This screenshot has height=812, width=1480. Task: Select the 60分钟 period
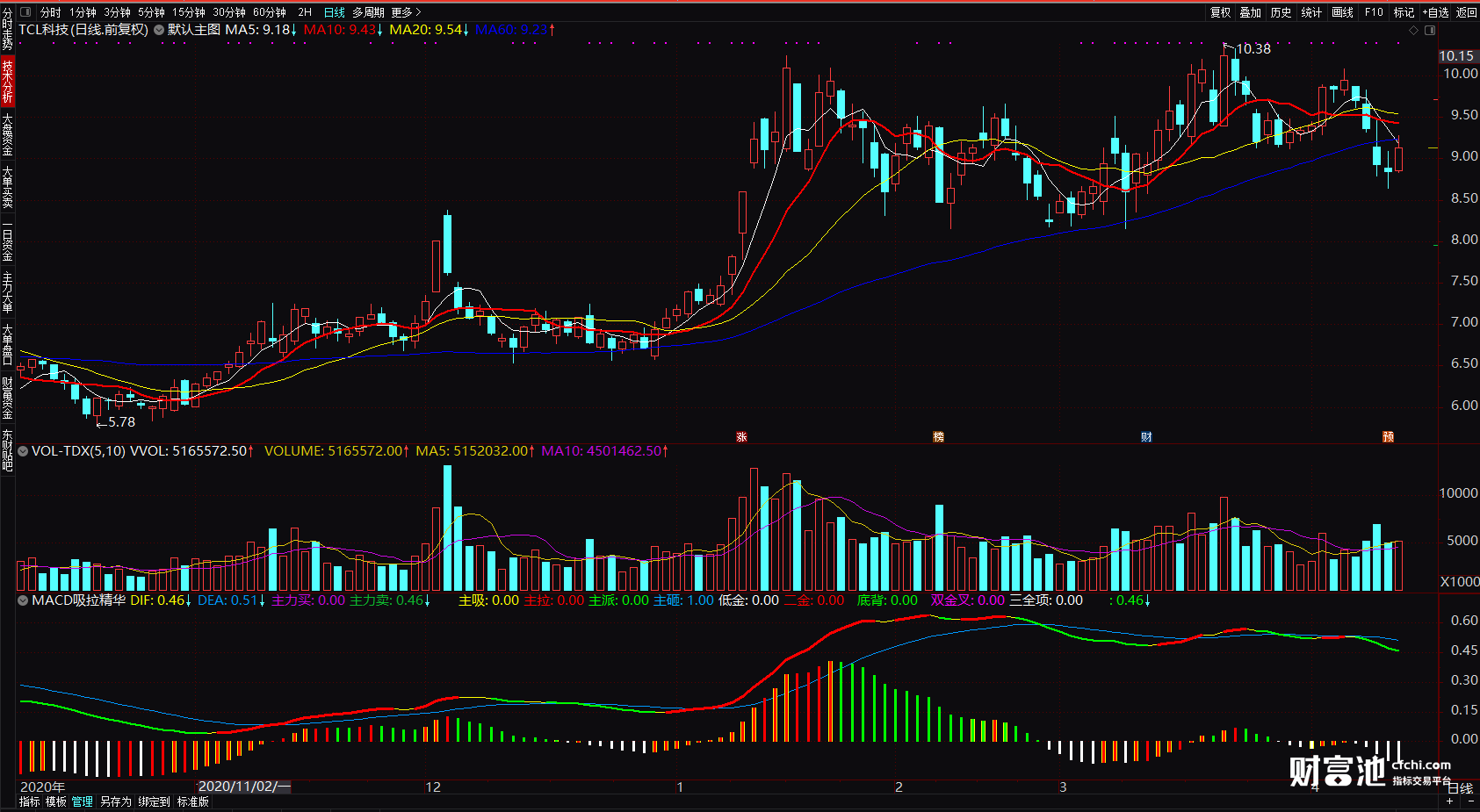[270, 12]
